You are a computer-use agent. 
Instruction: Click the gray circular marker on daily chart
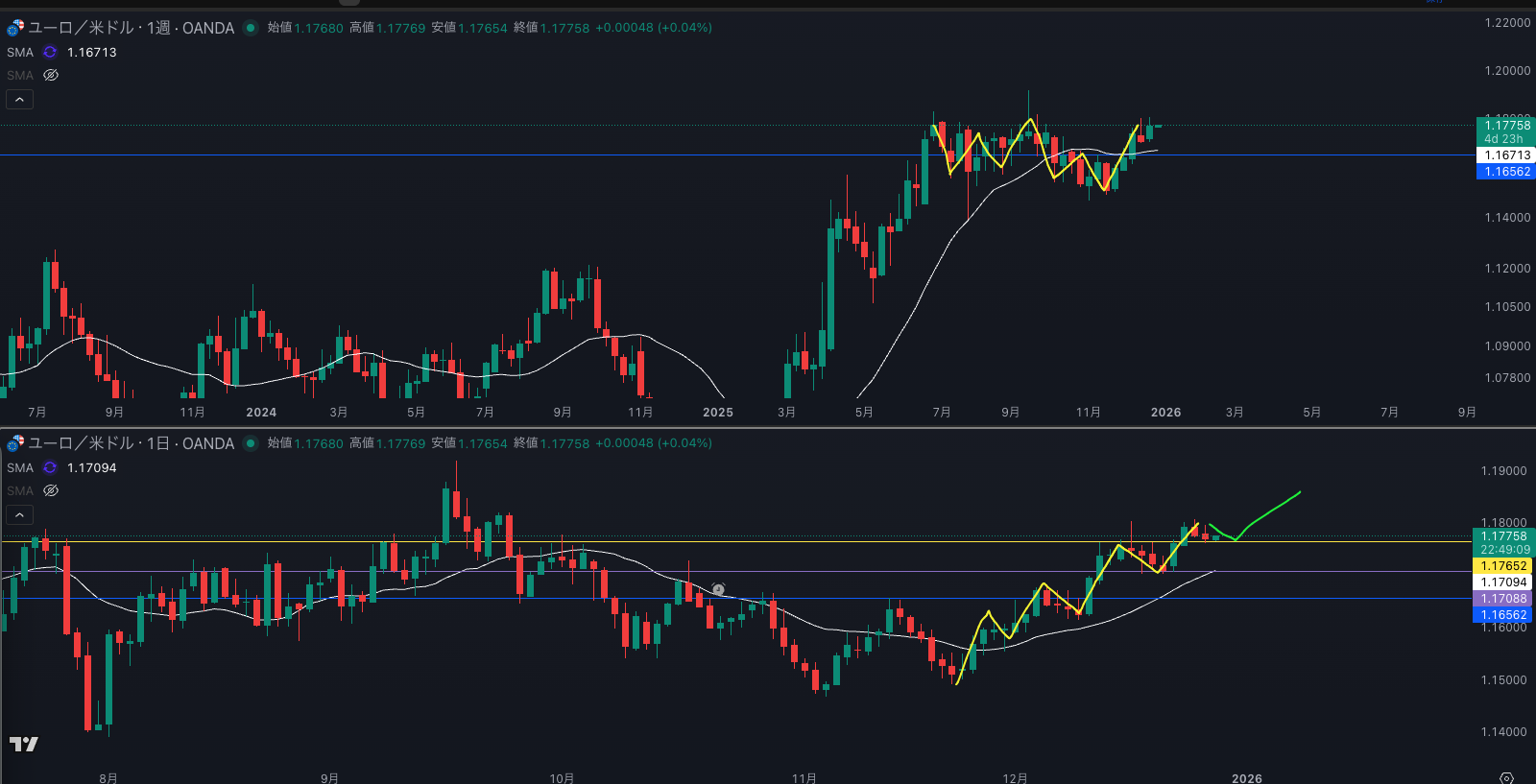click(x=718, y=589)
